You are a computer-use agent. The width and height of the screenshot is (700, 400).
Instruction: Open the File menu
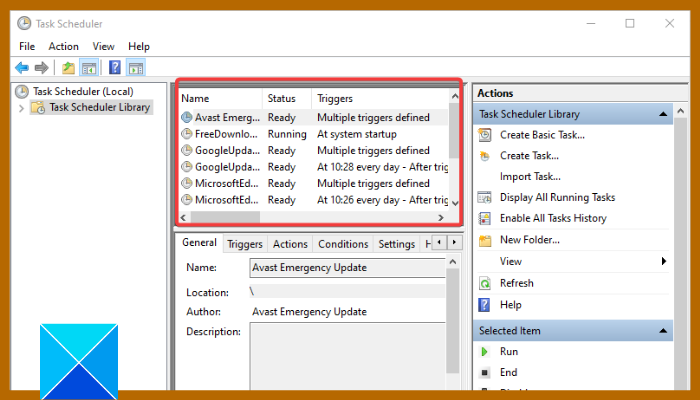27,46
